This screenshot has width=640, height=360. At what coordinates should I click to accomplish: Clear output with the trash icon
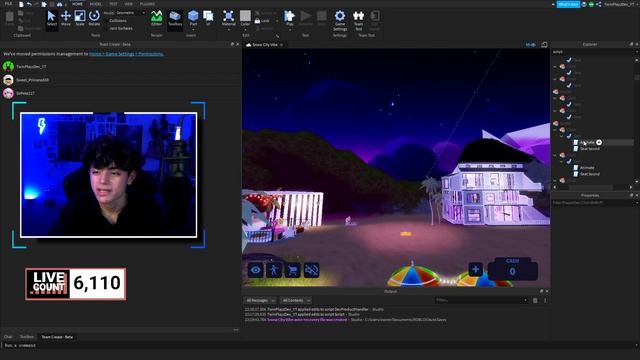(535, 300)
